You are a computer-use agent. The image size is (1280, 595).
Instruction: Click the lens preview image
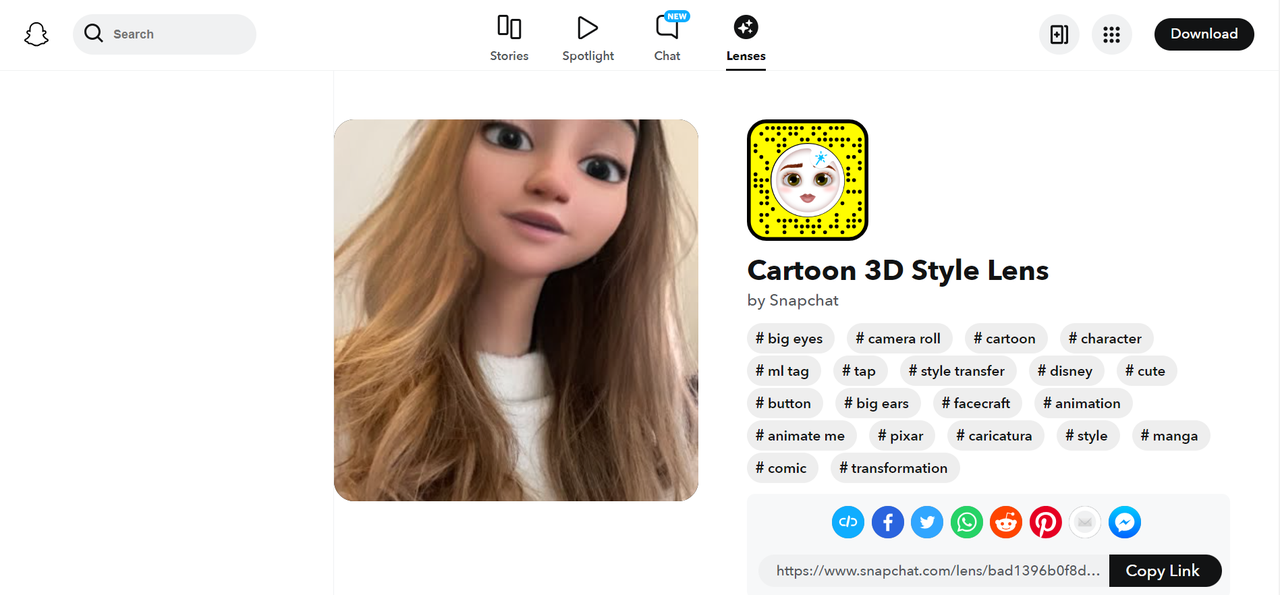[x=516, y=310]
